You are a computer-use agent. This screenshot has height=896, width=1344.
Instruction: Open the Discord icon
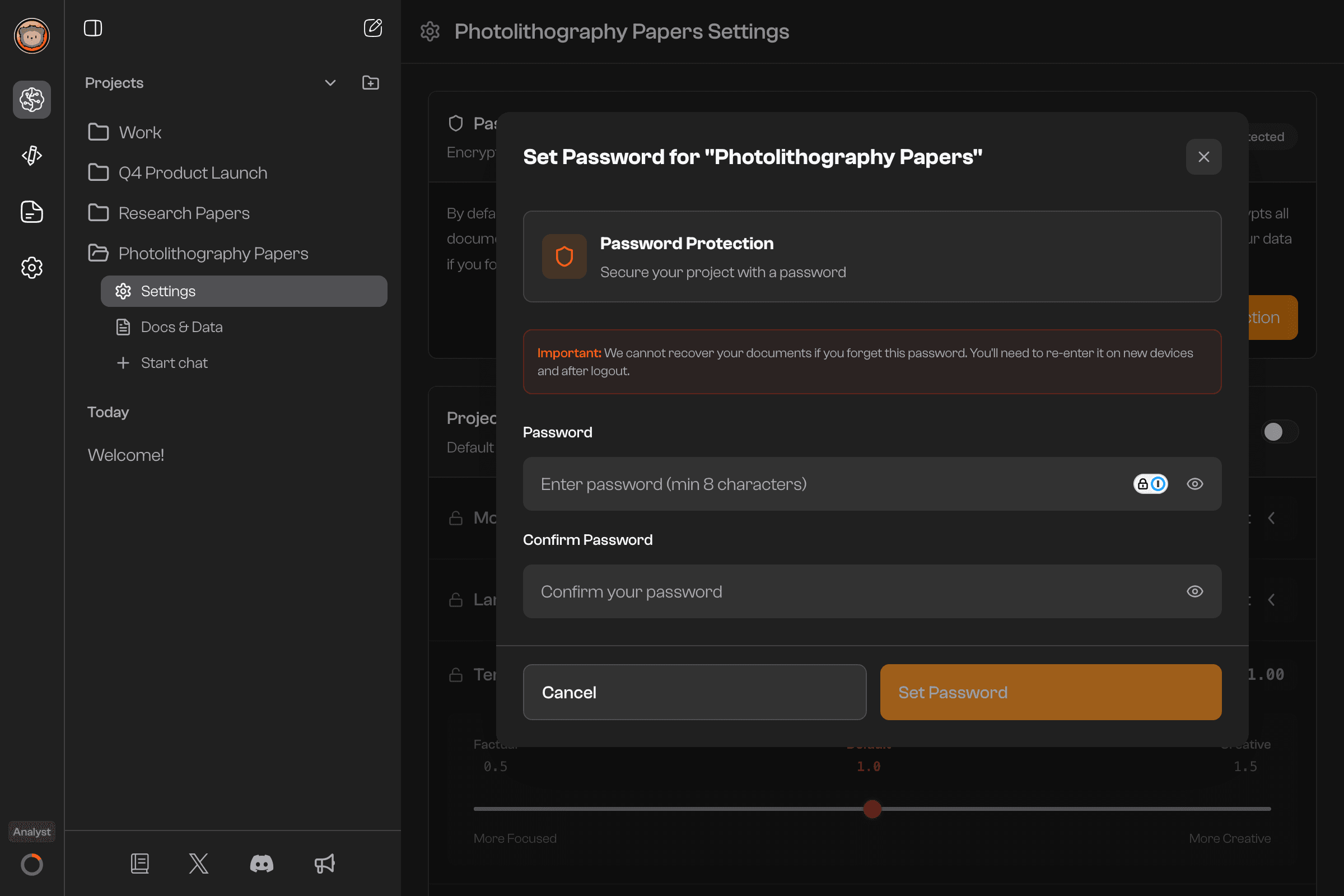pos(262,864)
